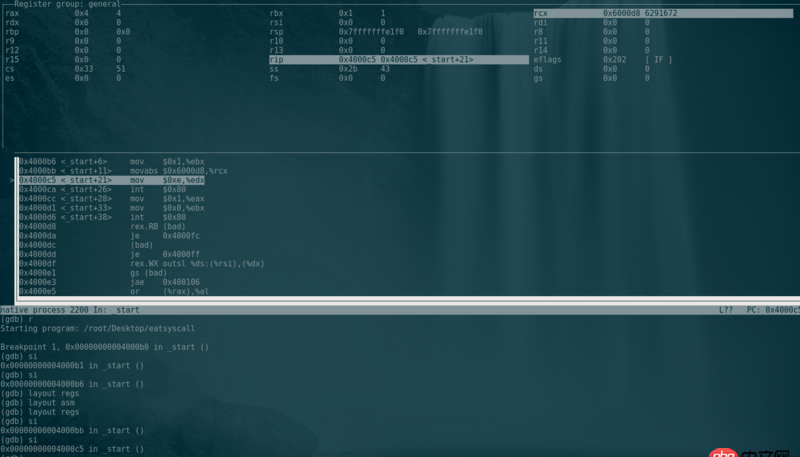Select the movabs $0x6000d8,%rcx instruction line
800x457 pixels.
pos(123,171)
